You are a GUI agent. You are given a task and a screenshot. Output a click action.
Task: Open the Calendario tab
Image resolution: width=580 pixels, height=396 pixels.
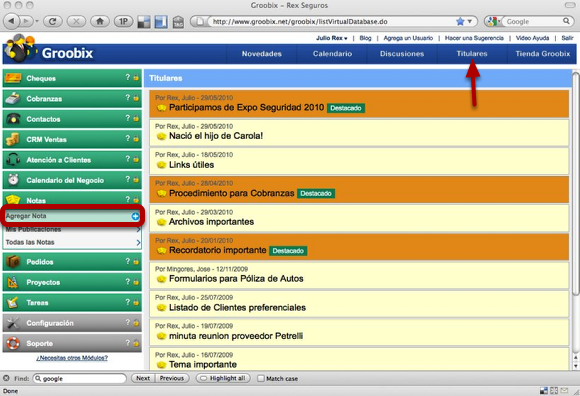point(332,54)
